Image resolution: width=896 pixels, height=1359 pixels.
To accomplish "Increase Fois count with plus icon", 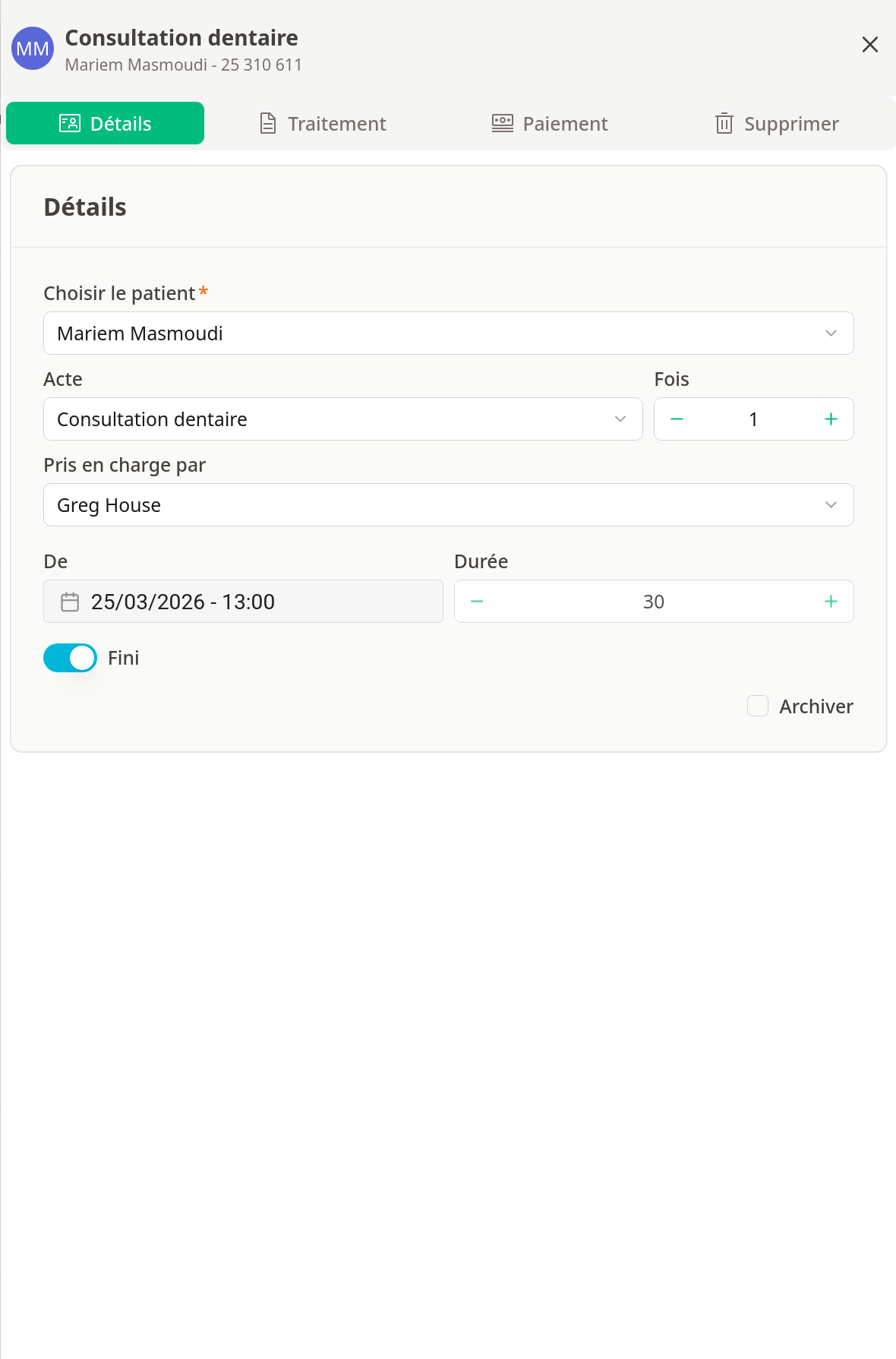I will click(x=831, y=419).
